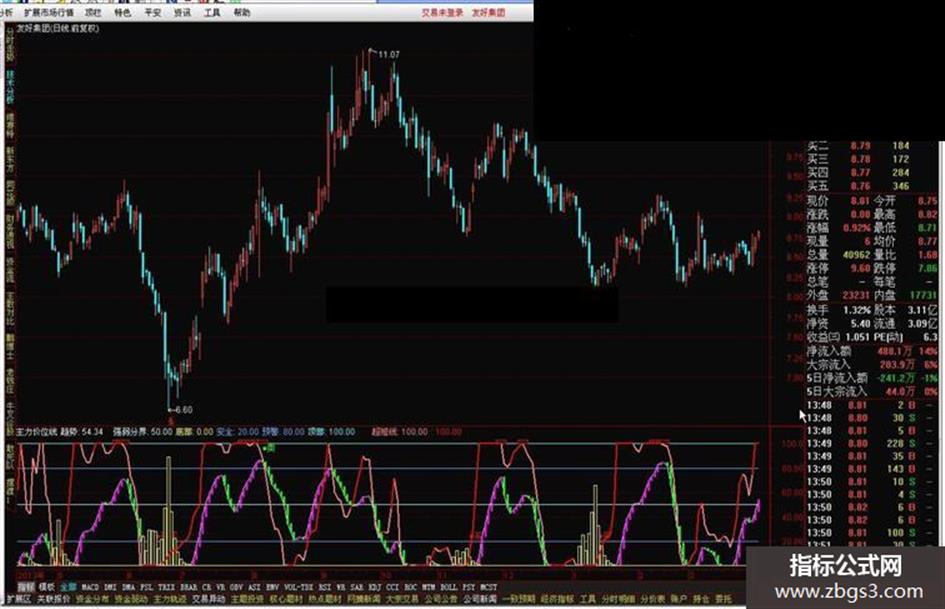Click the 现价 8.81 quote row
The width and height of the screenshot is (945, 609).
pyautogui.click(x=839, y=200)
